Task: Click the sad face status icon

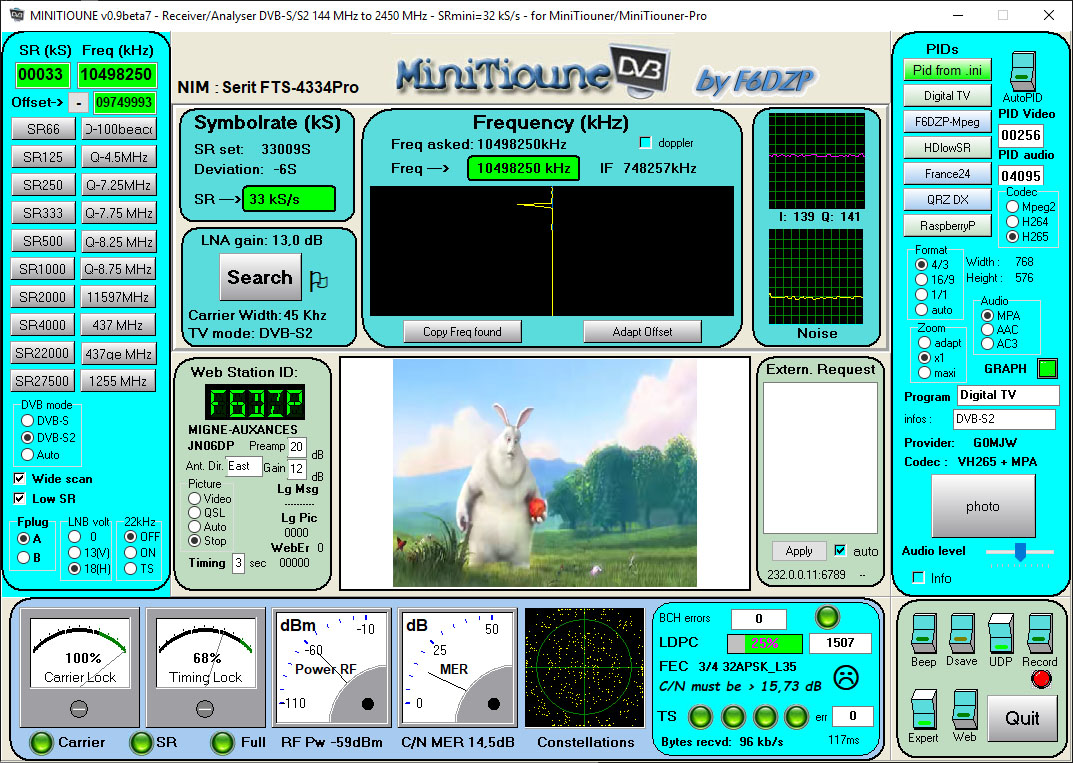Action: (x=846, y=677)
